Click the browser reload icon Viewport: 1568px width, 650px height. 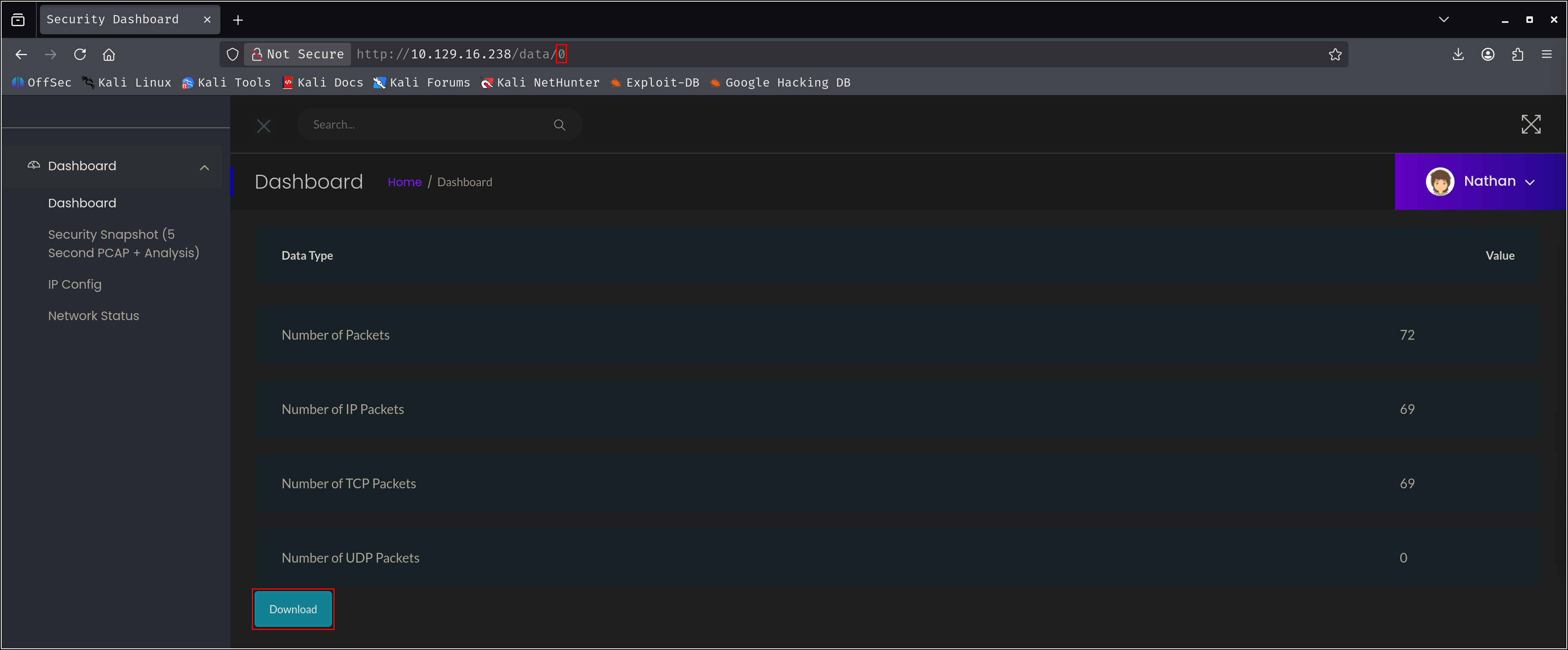click(x=80, y=54)
